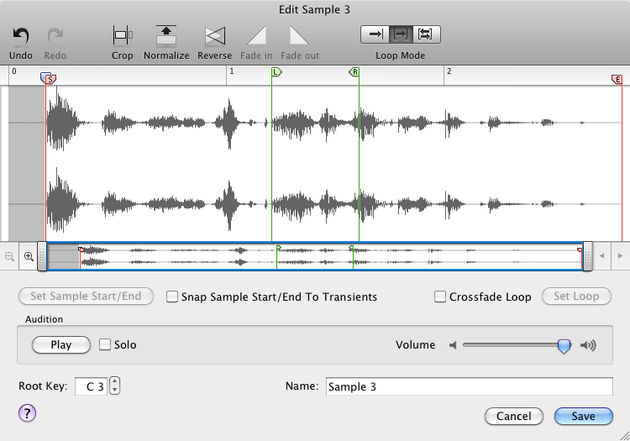Click ruler mark labeled 2

click(x=449, y=71)
